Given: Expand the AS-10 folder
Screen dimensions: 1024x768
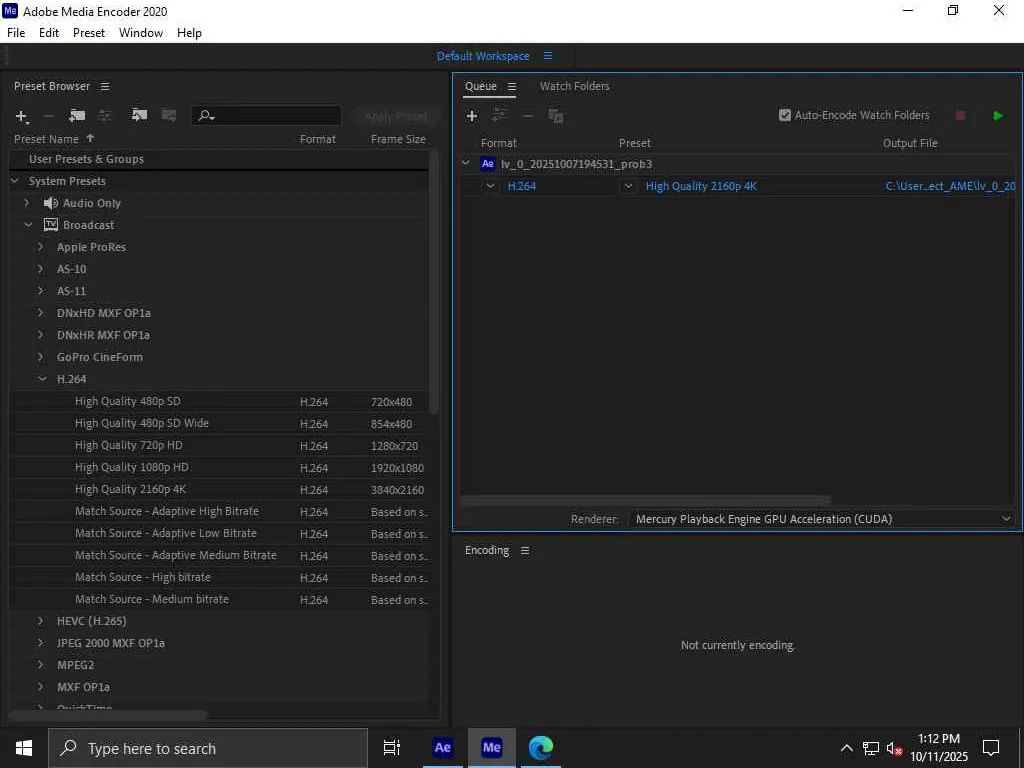Looking at the screenshot, I should click(x=40, y=269).
